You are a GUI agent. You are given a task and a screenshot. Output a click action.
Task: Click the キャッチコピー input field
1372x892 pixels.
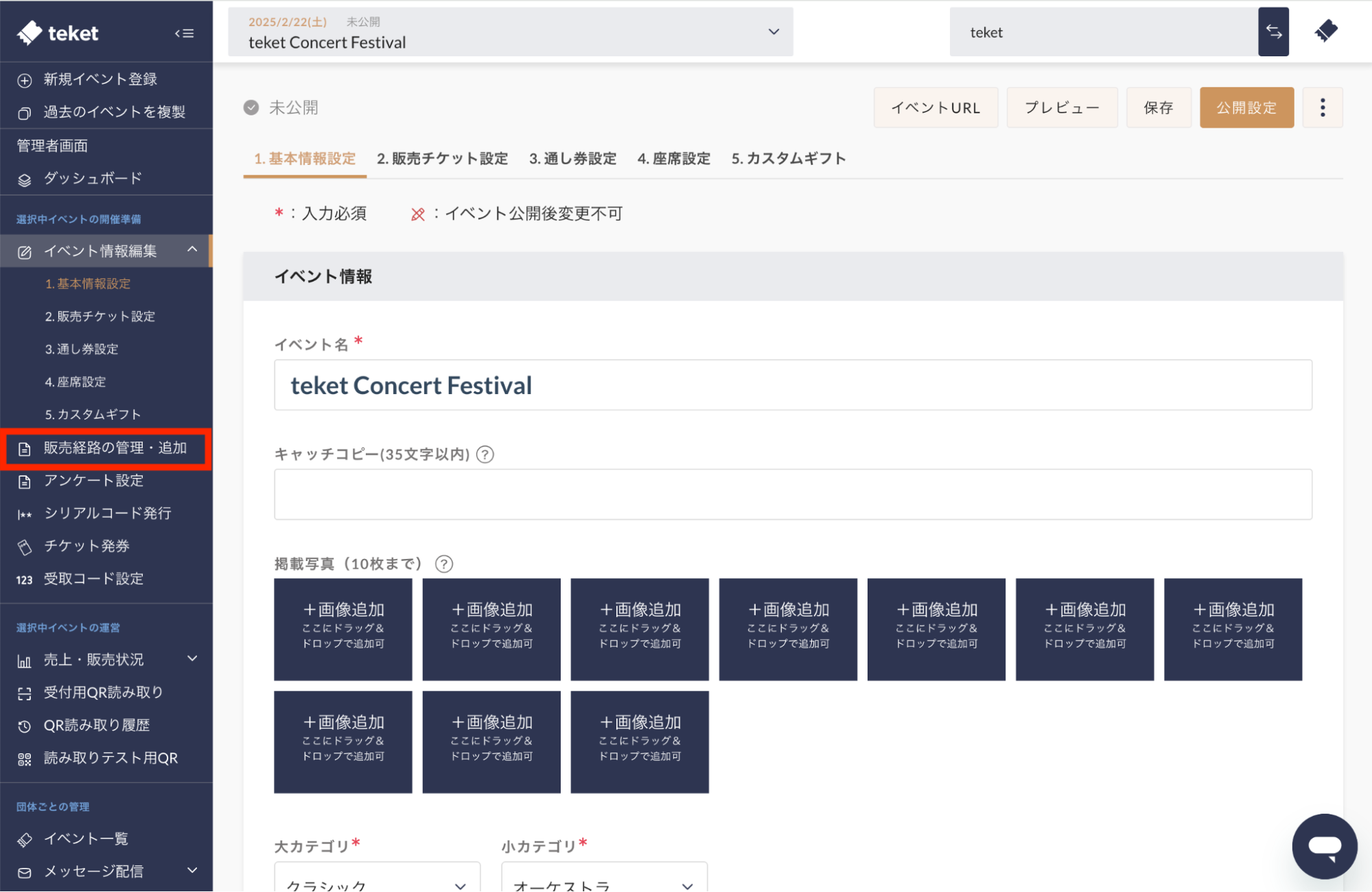[793, 494]
